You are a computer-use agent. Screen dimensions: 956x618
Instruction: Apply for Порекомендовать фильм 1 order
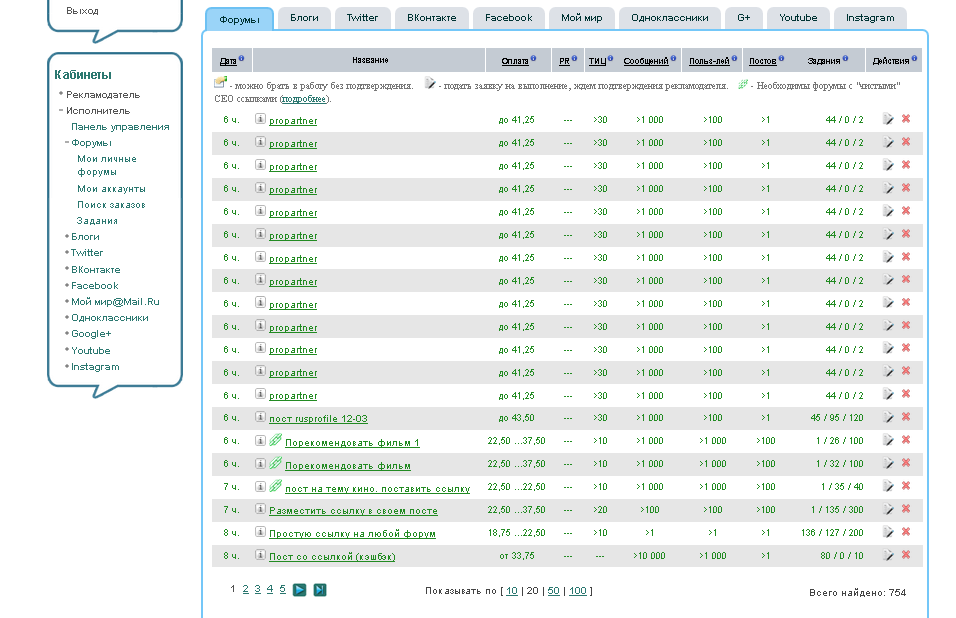(x=888, y=440)
